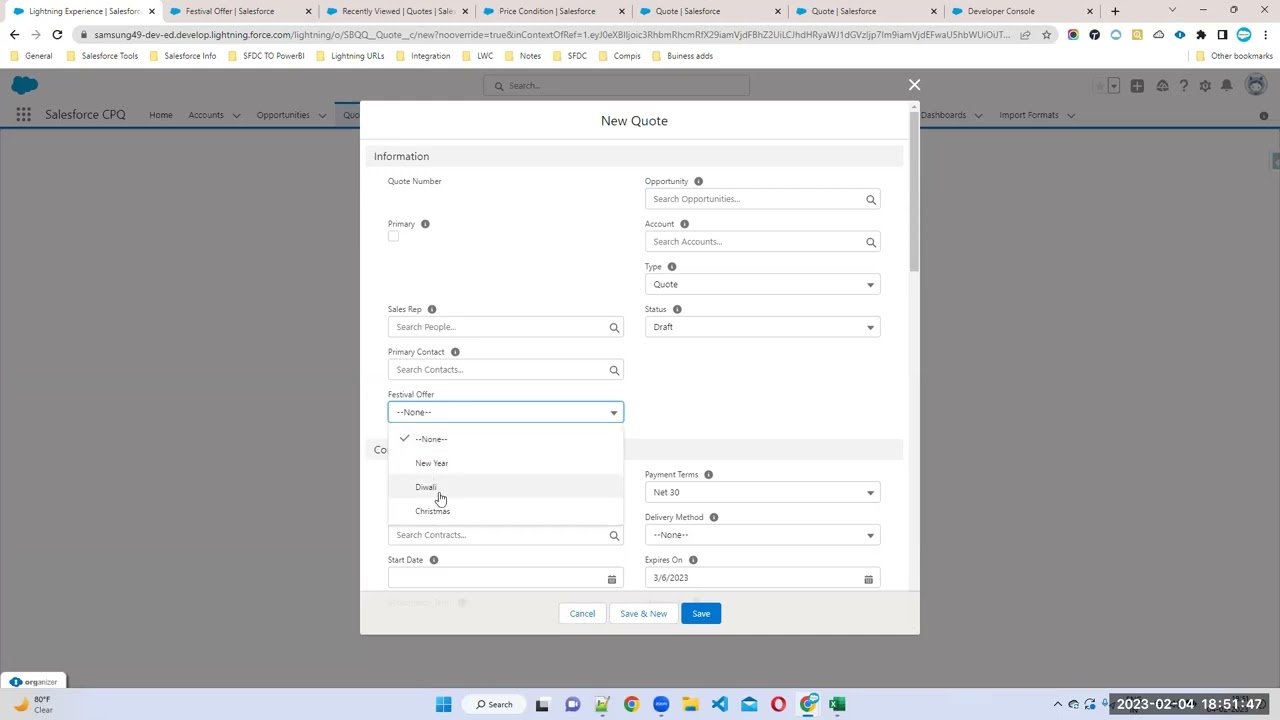
Task: Expand the Accounts nav chevron
Action: (x=236, y=115)
